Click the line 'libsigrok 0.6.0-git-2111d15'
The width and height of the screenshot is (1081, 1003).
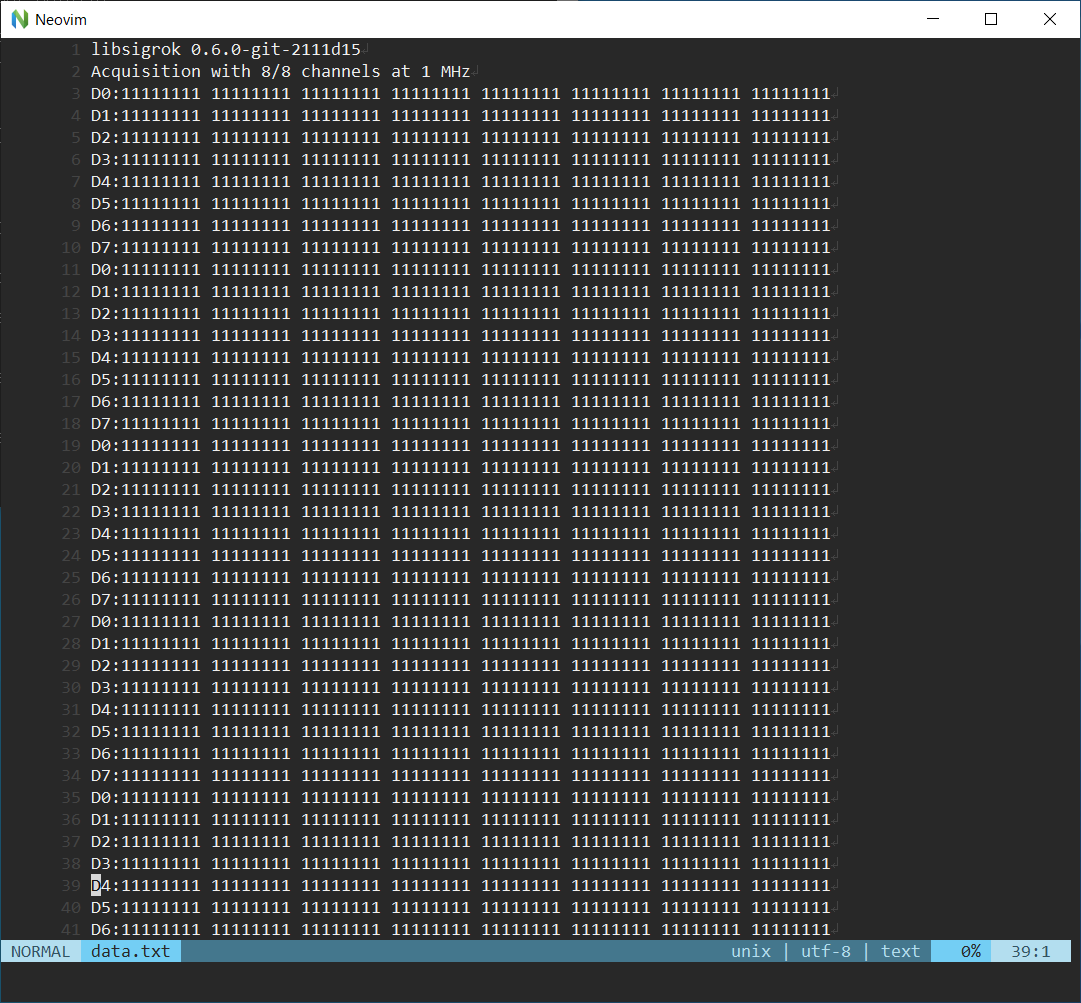coord(226,50)
